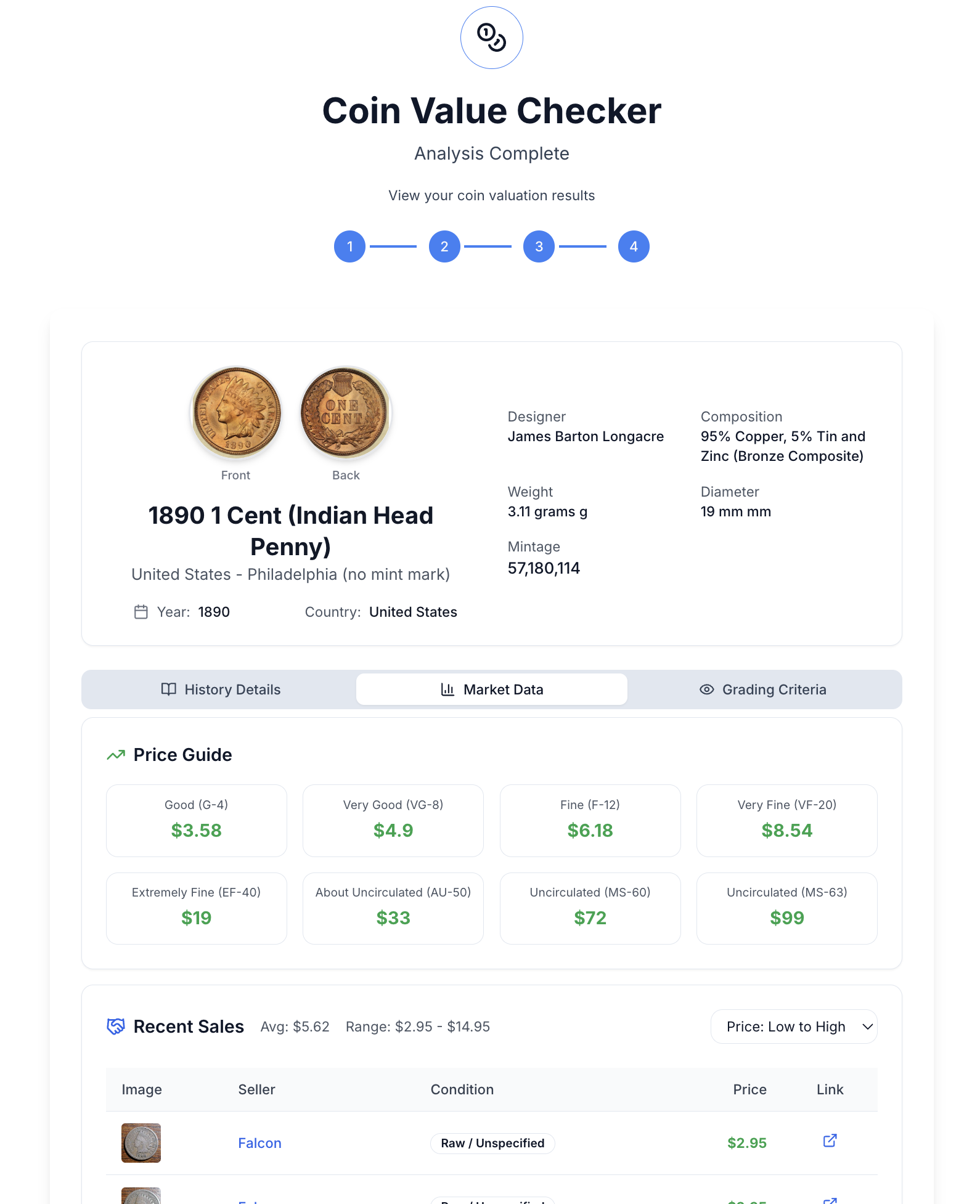Screen dimensions: 980x1204
Task: Click the Front coin image
Action: tap(236, 412)
